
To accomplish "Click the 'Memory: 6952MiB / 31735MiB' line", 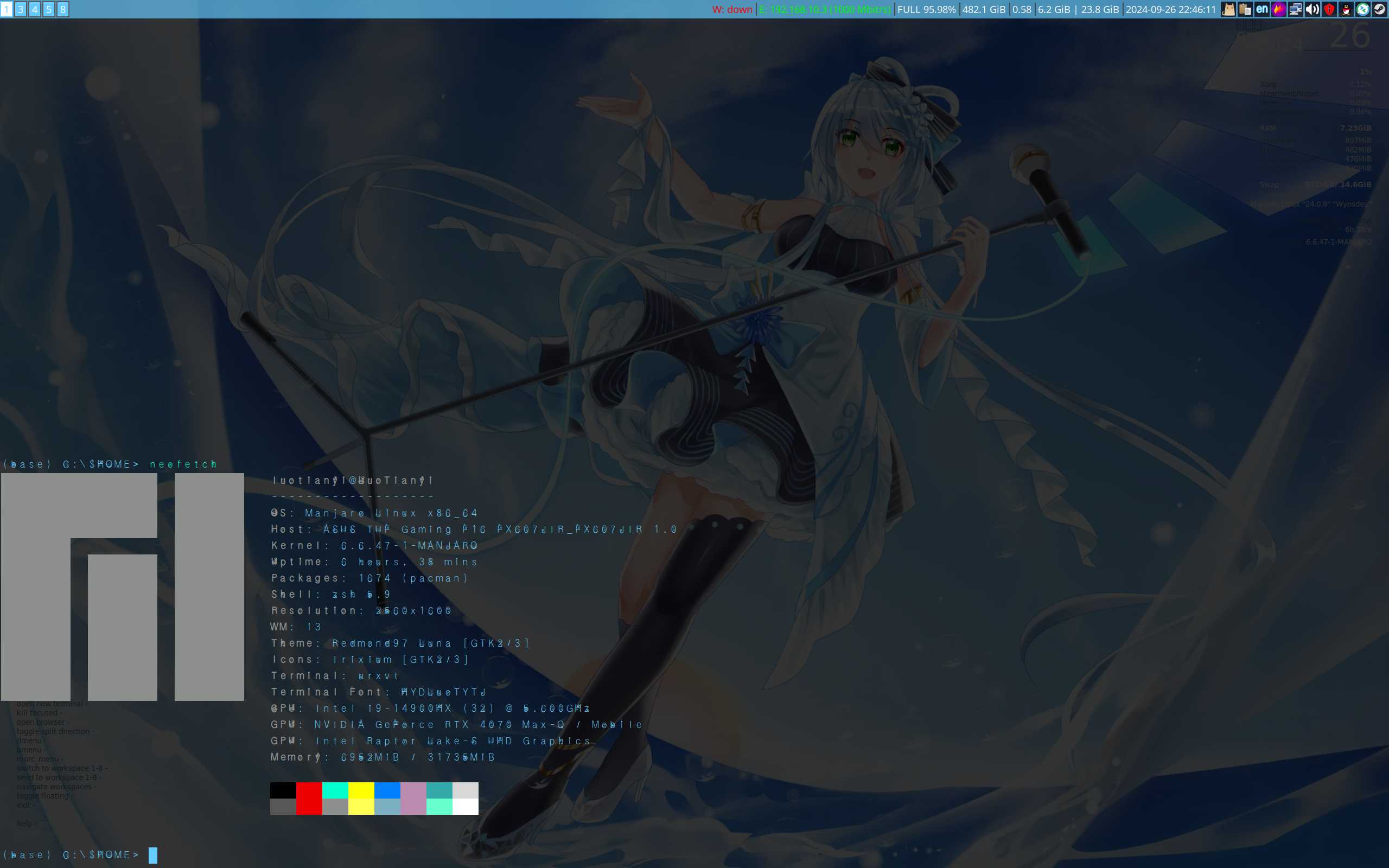I will [383, 757].
